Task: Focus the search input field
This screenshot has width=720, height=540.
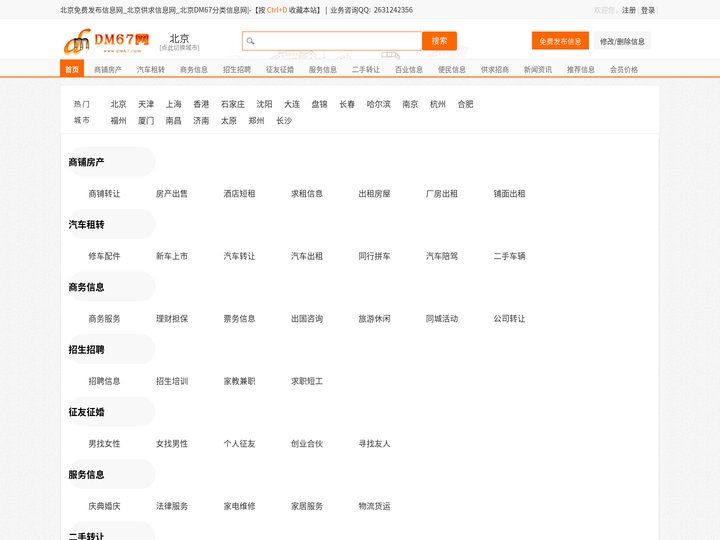Action: click(x=332, y=41)
